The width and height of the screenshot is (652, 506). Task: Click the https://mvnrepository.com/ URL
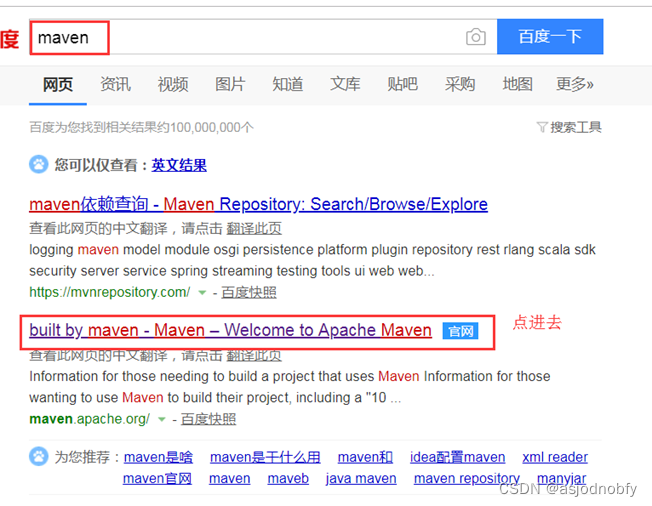pos(110,292)
